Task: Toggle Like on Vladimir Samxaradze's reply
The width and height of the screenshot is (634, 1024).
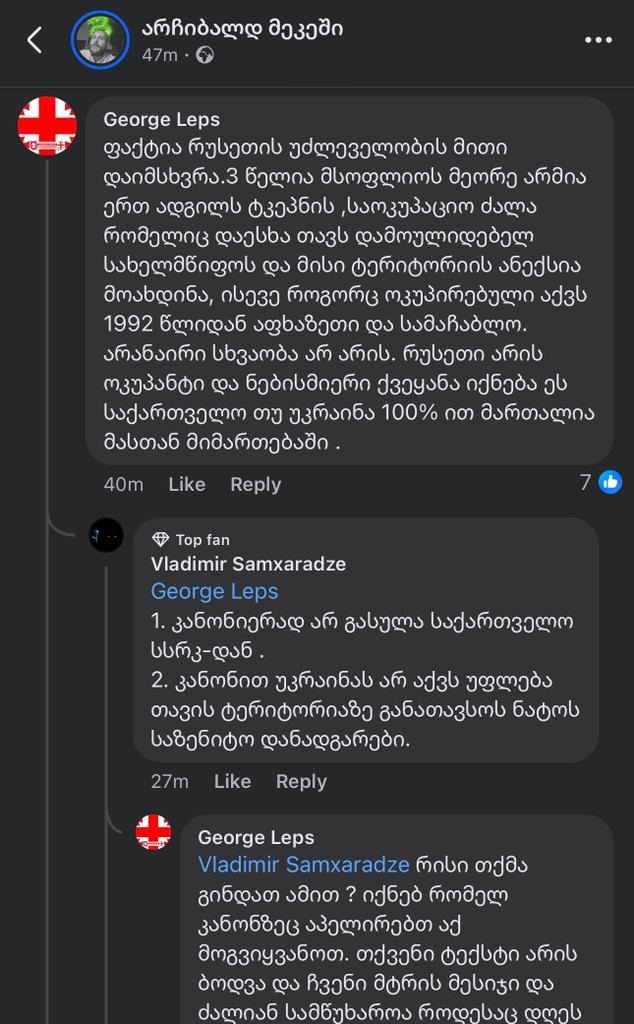Action: coord(232,781)
